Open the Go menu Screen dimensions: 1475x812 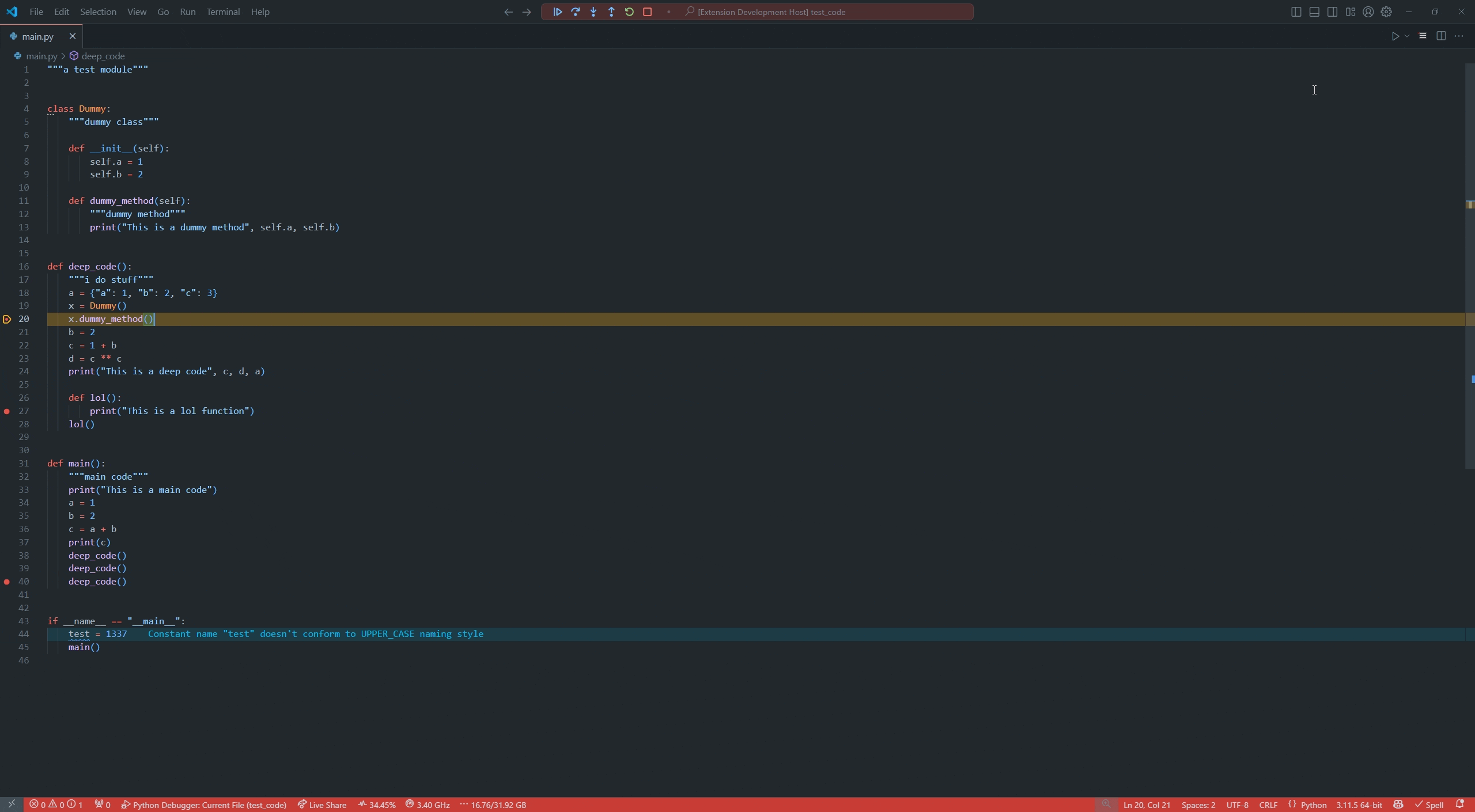163,12
